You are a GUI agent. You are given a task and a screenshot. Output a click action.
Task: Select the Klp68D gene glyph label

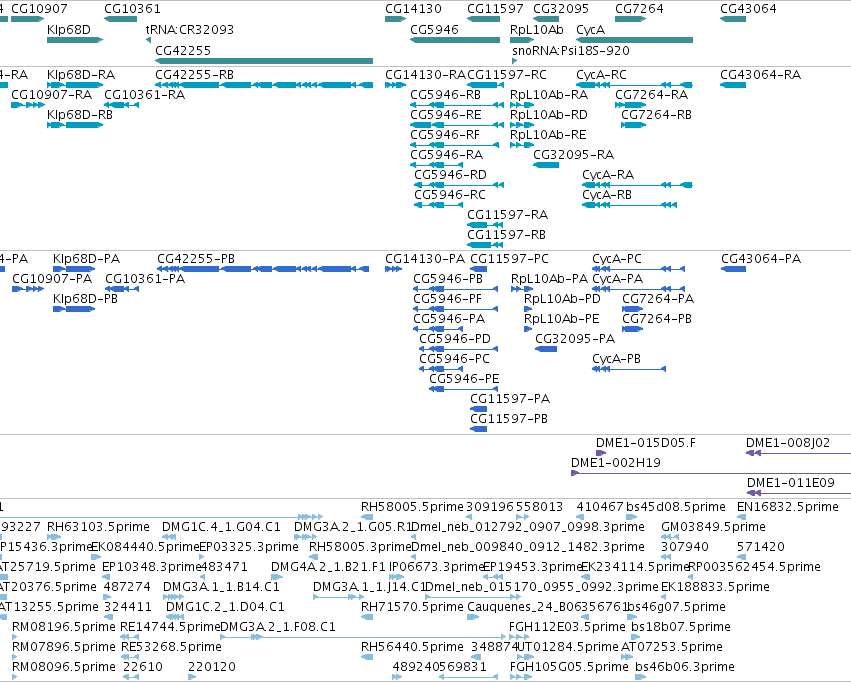[69, 29]
